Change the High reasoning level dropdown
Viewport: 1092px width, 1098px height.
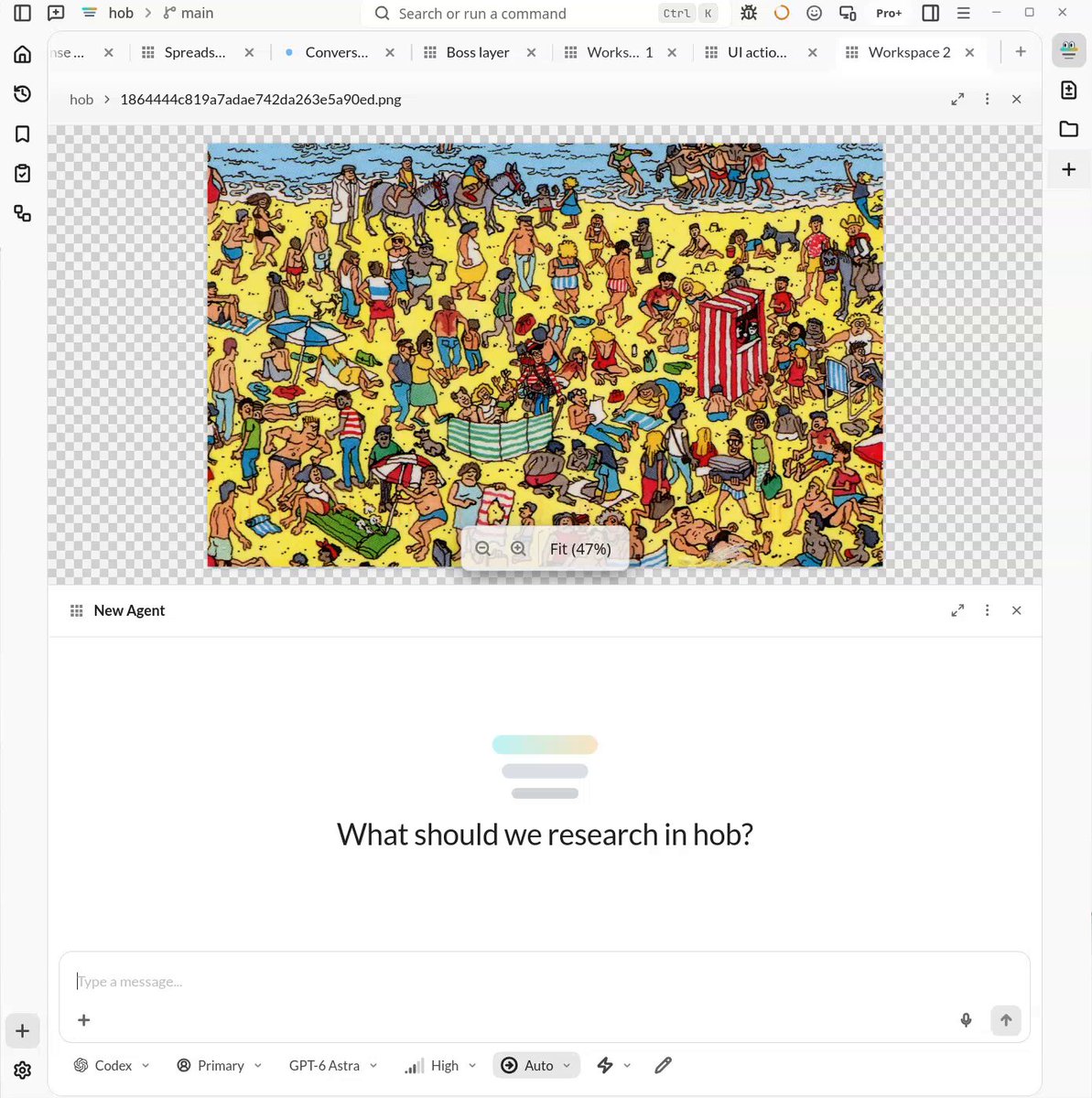441,1065
